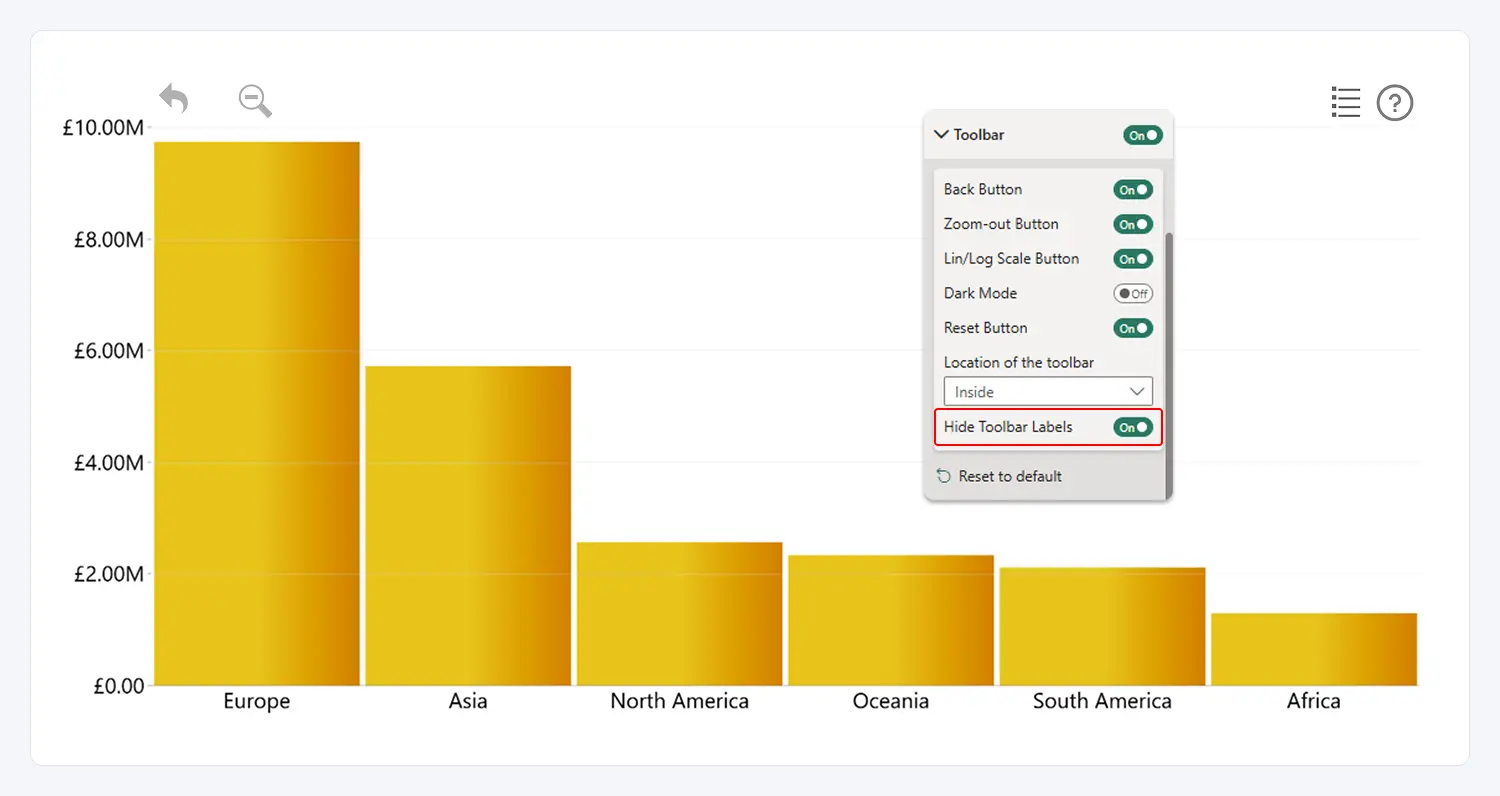The image size is (1500, 796).
Task: Click the back arrow icon above chart
Action: (x=174, y=99)
